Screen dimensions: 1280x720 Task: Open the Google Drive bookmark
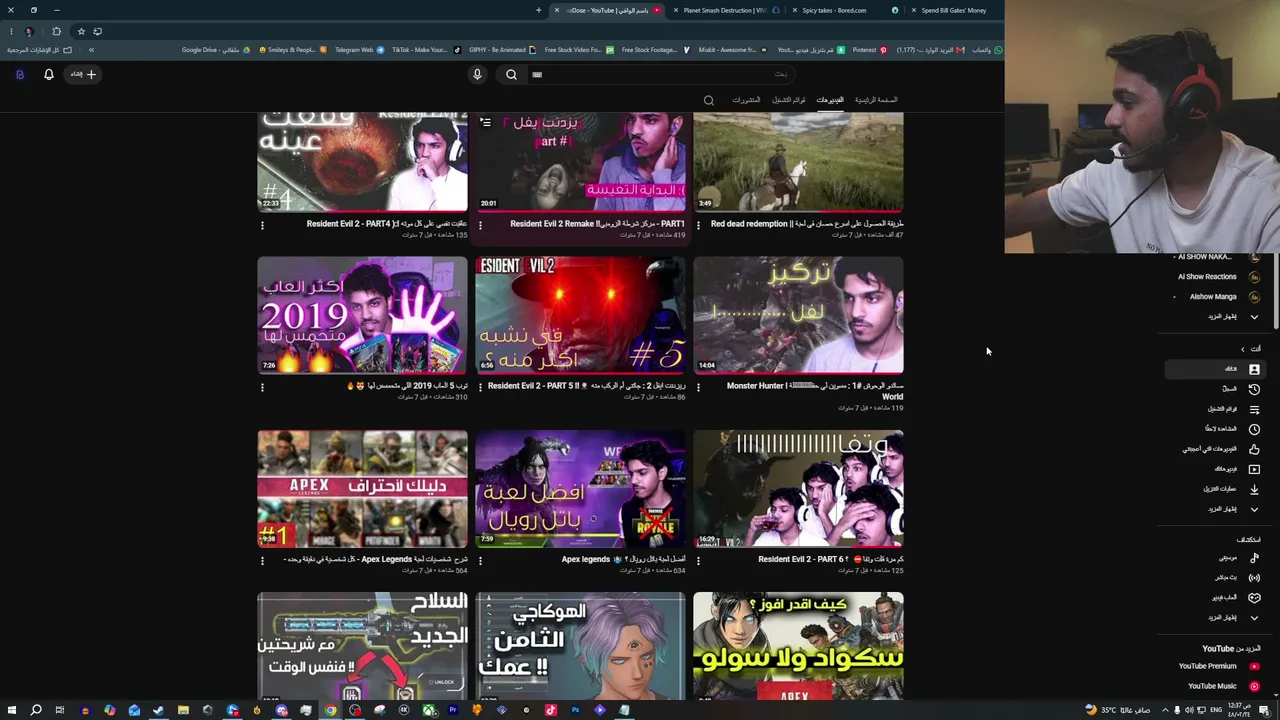(x=217, y=50)
